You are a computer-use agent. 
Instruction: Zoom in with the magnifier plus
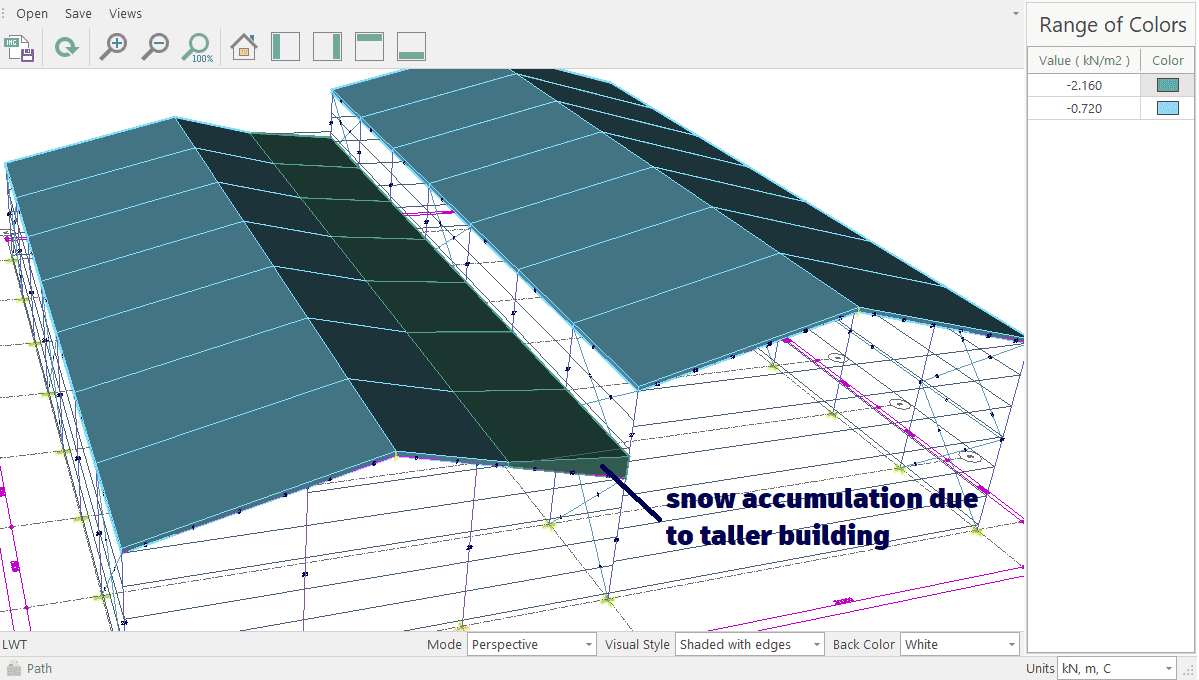coord(113,47)
